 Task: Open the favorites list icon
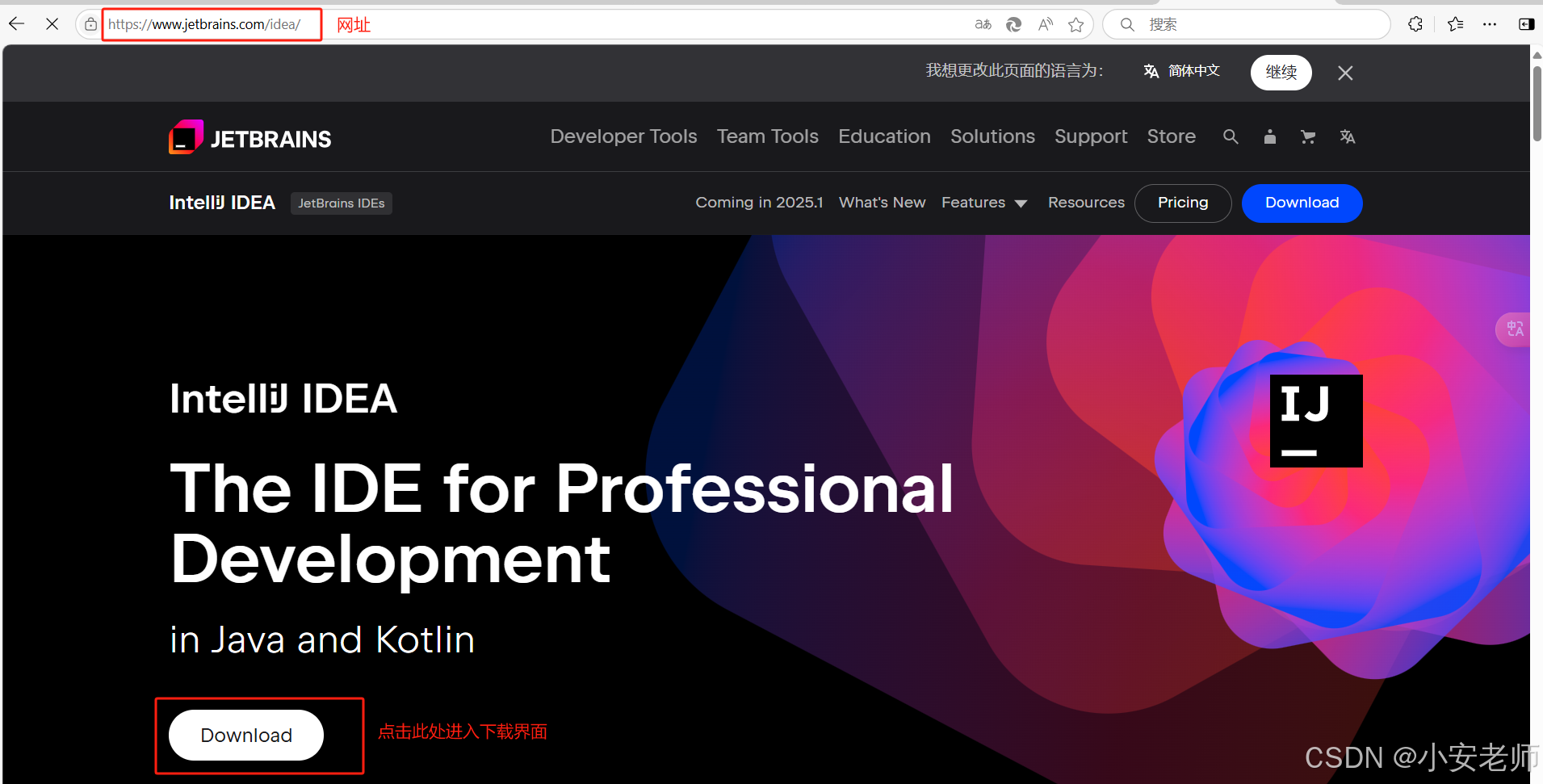point(1456,24)
